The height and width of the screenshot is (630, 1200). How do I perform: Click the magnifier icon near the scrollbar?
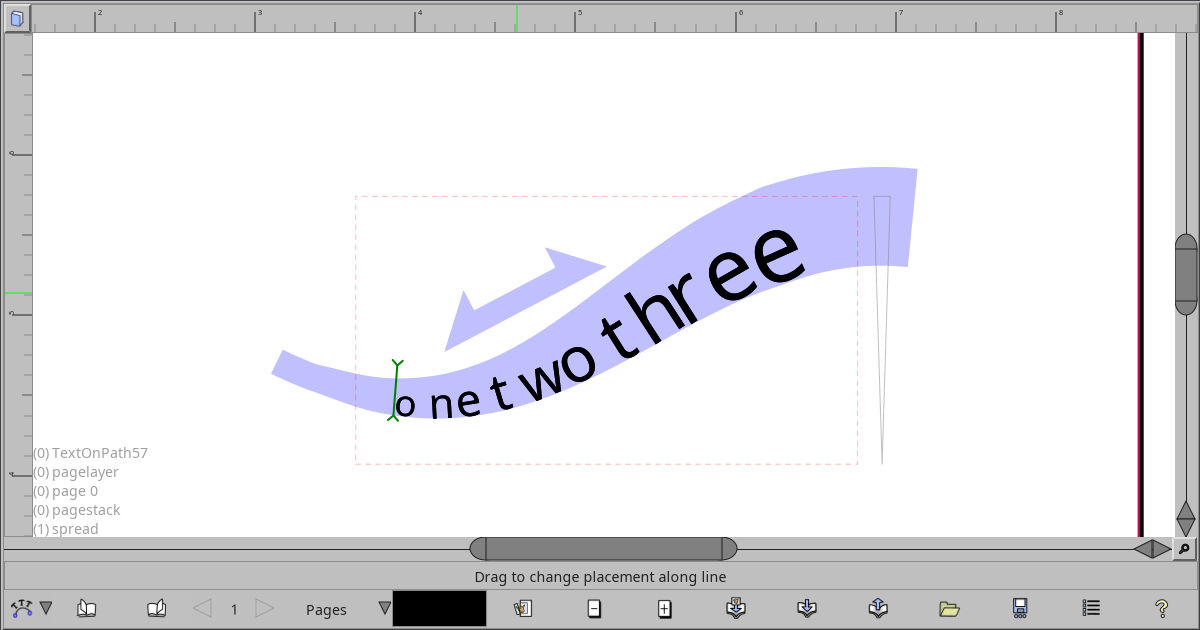[x=1184, y=548]
